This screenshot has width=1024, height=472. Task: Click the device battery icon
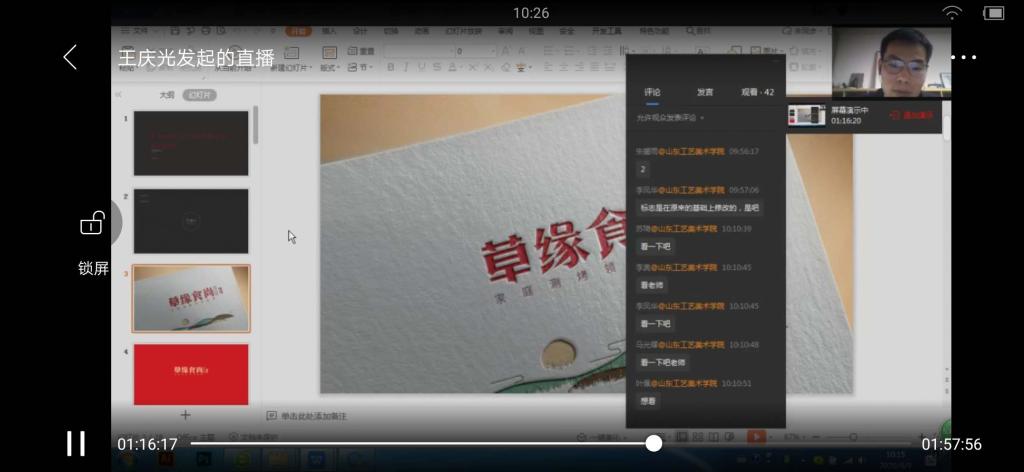993,13
